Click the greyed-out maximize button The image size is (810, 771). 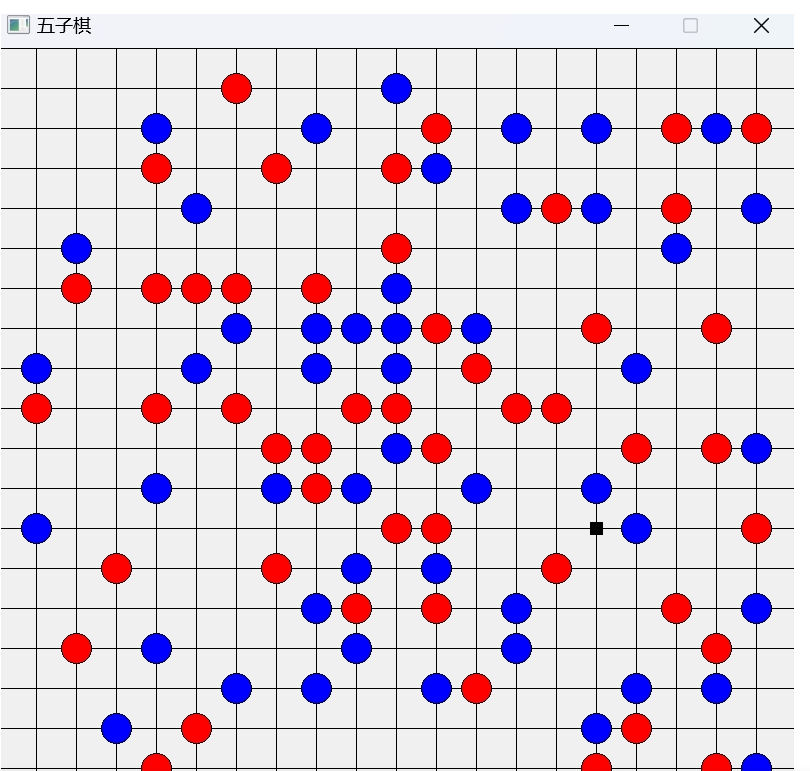(x=690, y=26)
